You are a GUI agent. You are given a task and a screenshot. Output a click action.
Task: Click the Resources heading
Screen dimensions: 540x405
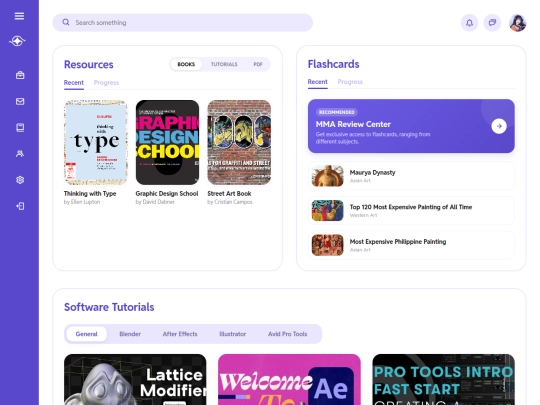[89, 64]
